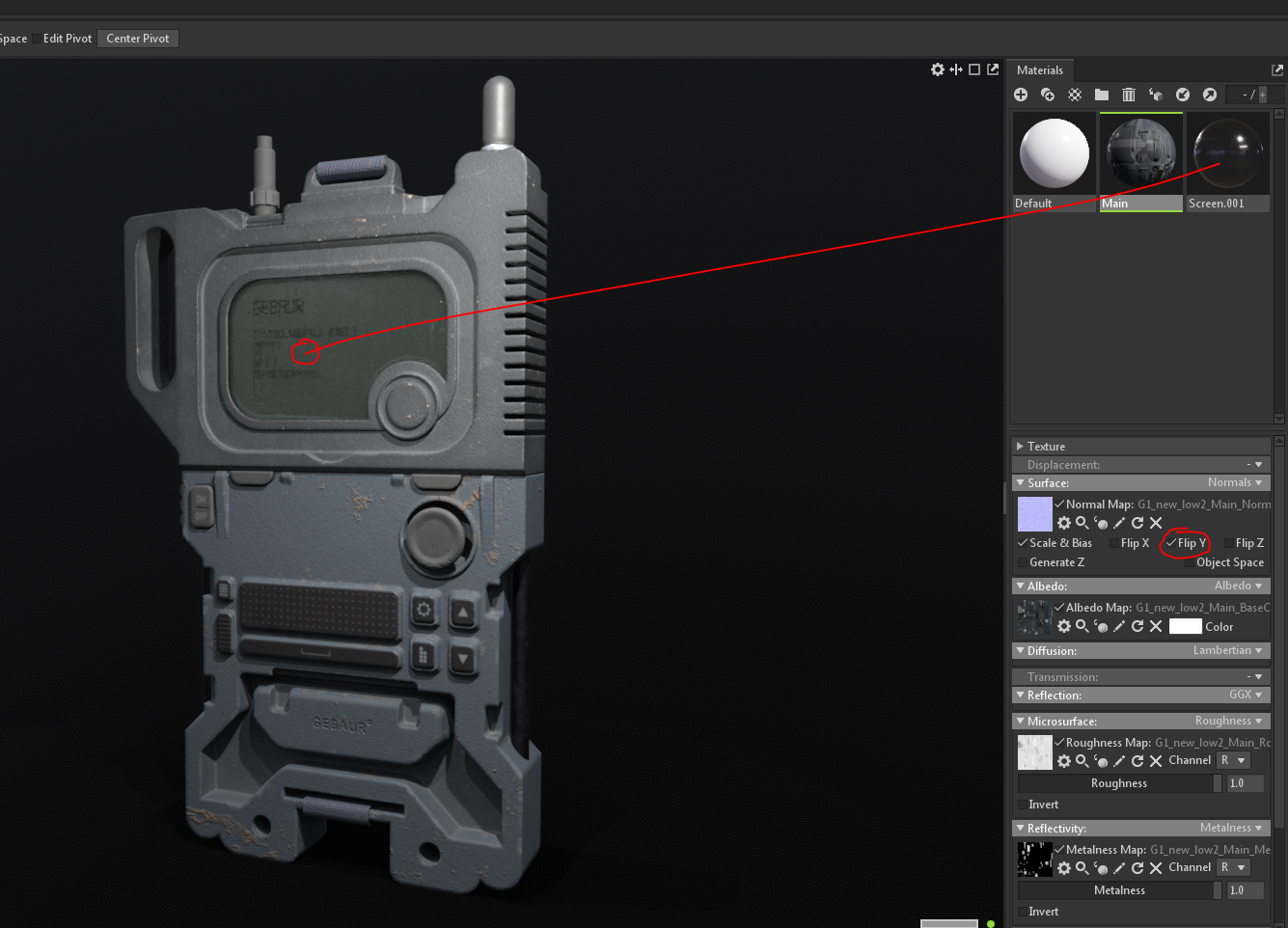Click Normal Map magnifier icon
The height and width of the screenshot is (928, 1288).
(1082, 523)
